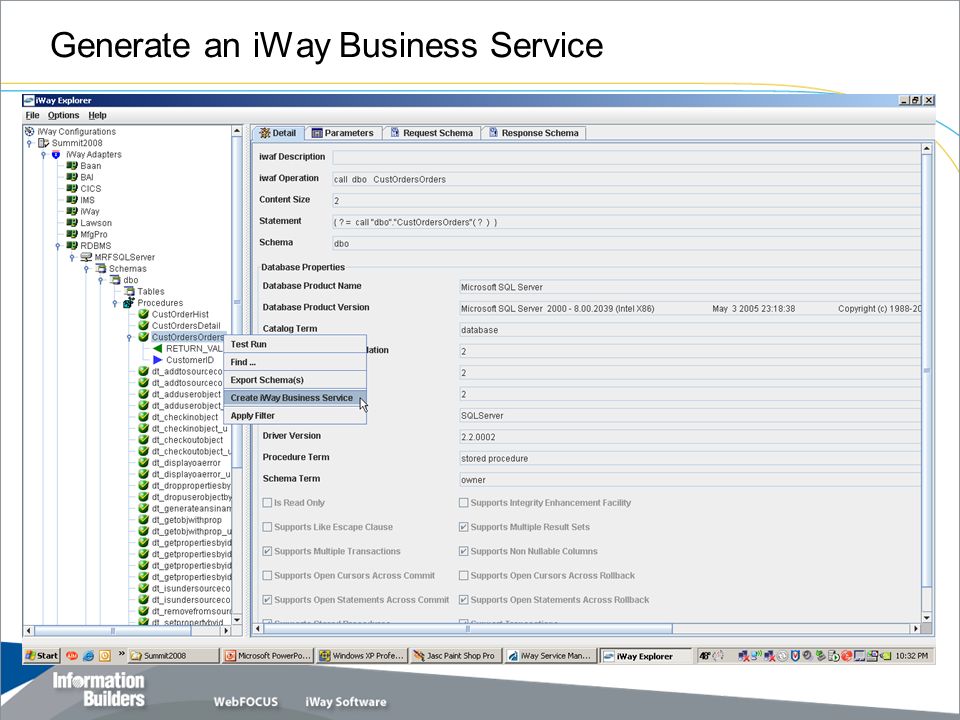Screen dimensions: 960x720
Task: Switch to the Parameters tab
Action: (343, 133)
